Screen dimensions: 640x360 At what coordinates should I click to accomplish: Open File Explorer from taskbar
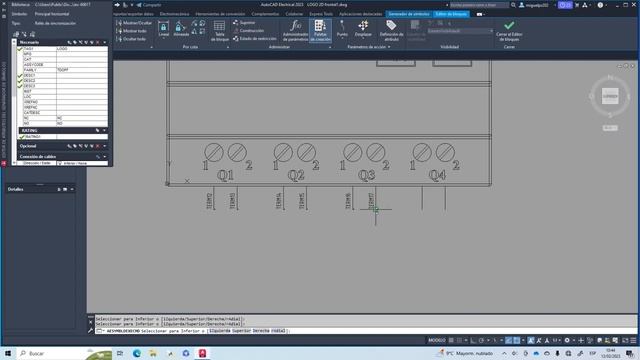click(x=153, y=353)
